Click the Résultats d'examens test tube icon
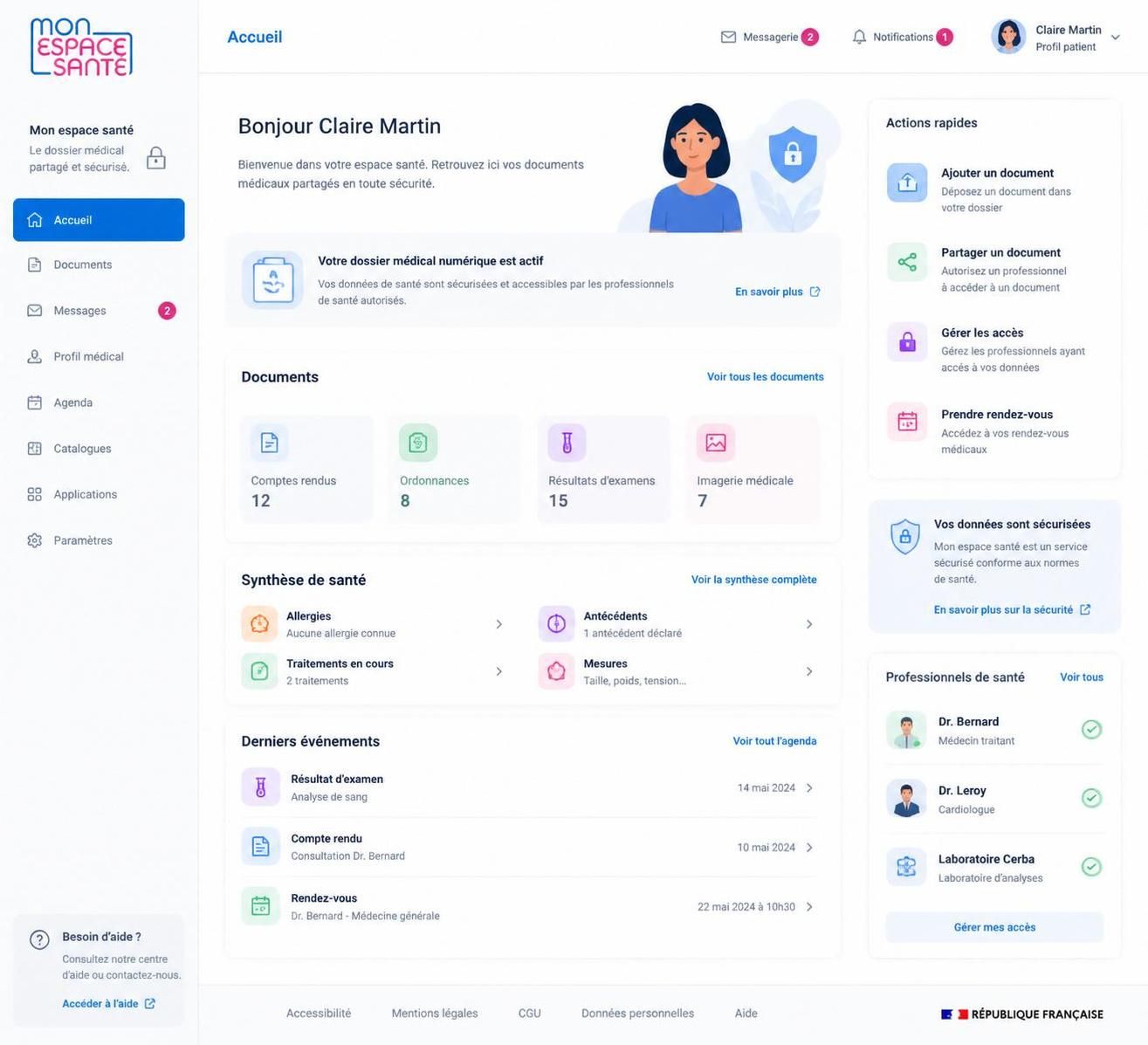This screenshot has width=1148, height=1045. 567,443
